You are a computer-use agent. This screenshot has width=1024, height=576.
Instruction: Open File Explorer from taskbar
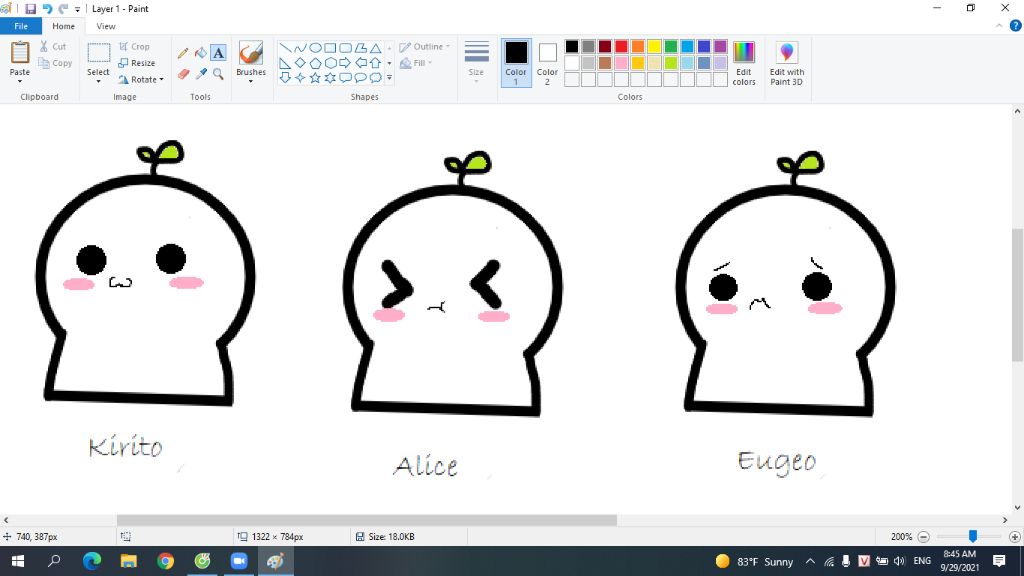point(129,561)
